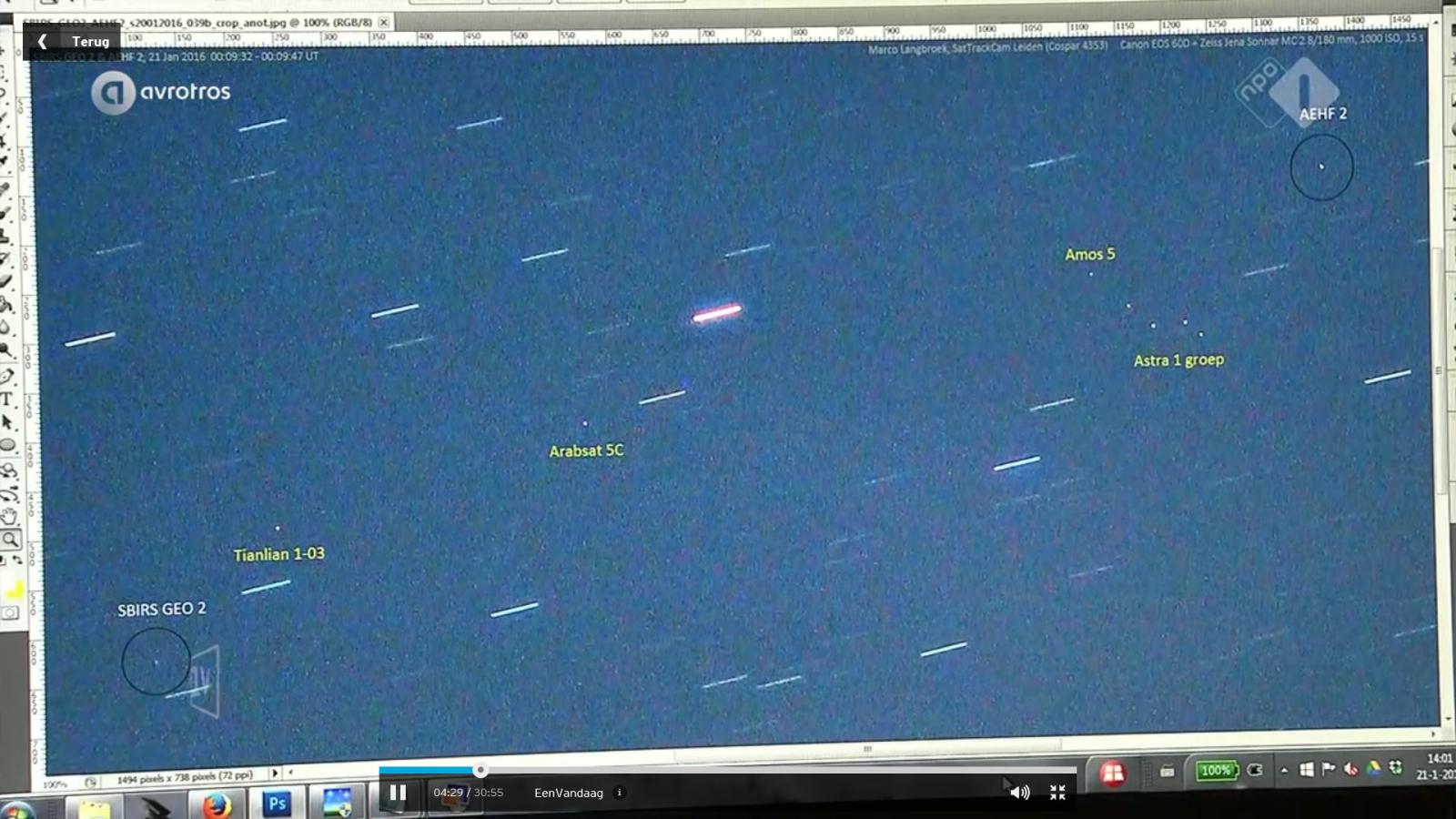Click the Astra 1 groep label
Viewport: 1456px width, 819px height.
(x=1178, y=360)
